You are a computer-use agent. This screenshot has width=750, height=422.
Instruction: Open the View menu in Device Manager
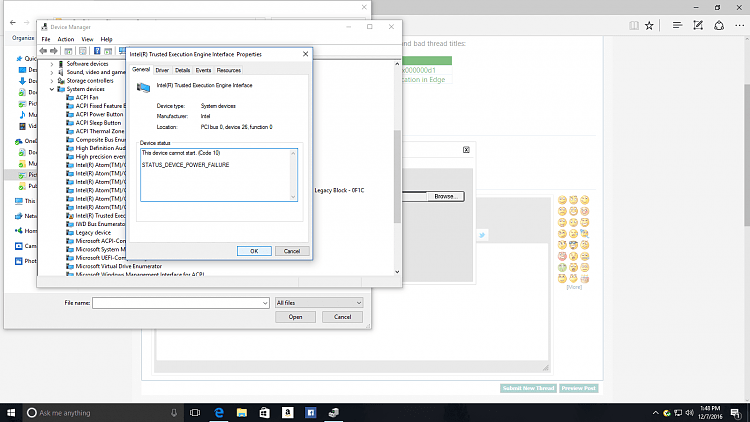(87, 39)
